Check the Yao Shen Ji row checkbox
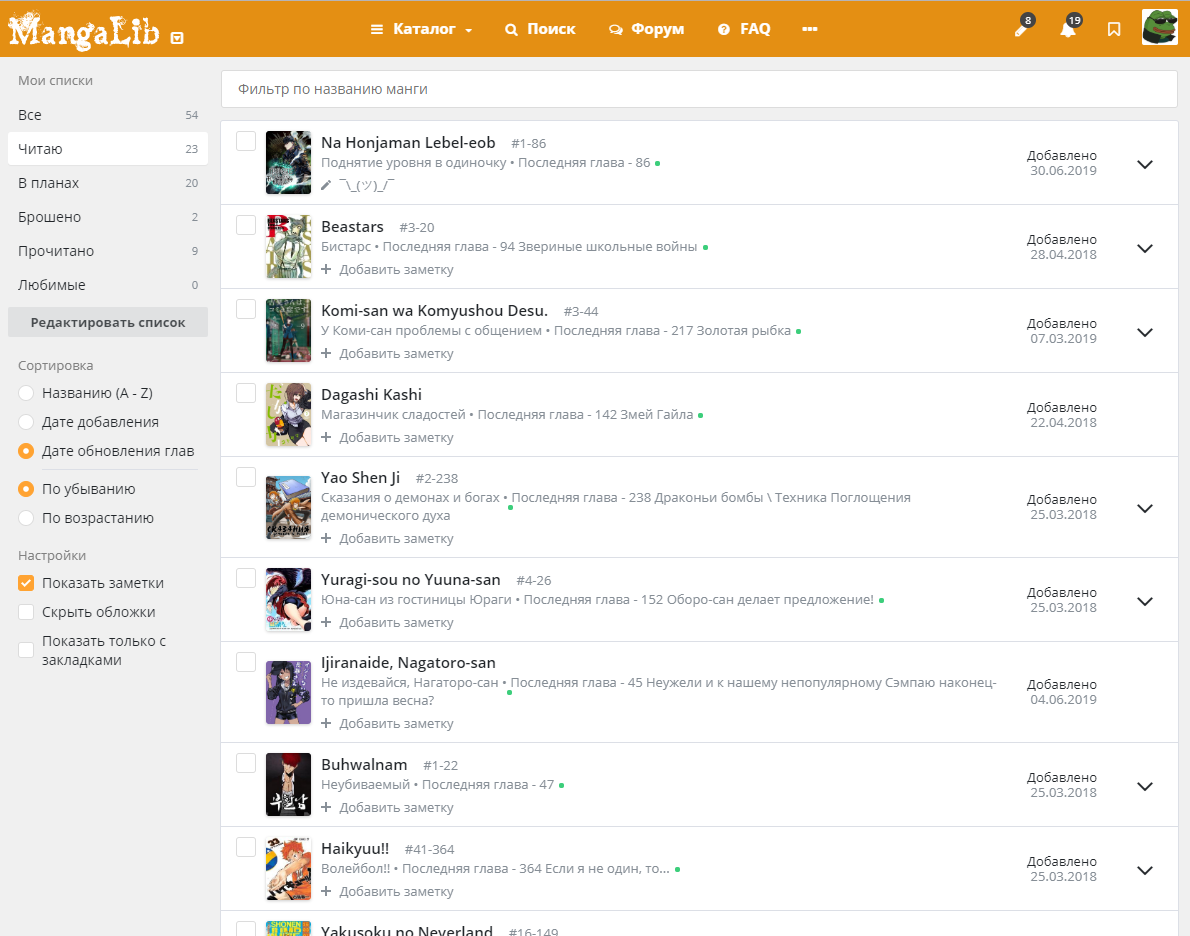1190x936 pixels. pyautogui.click(x=246, y=477)
